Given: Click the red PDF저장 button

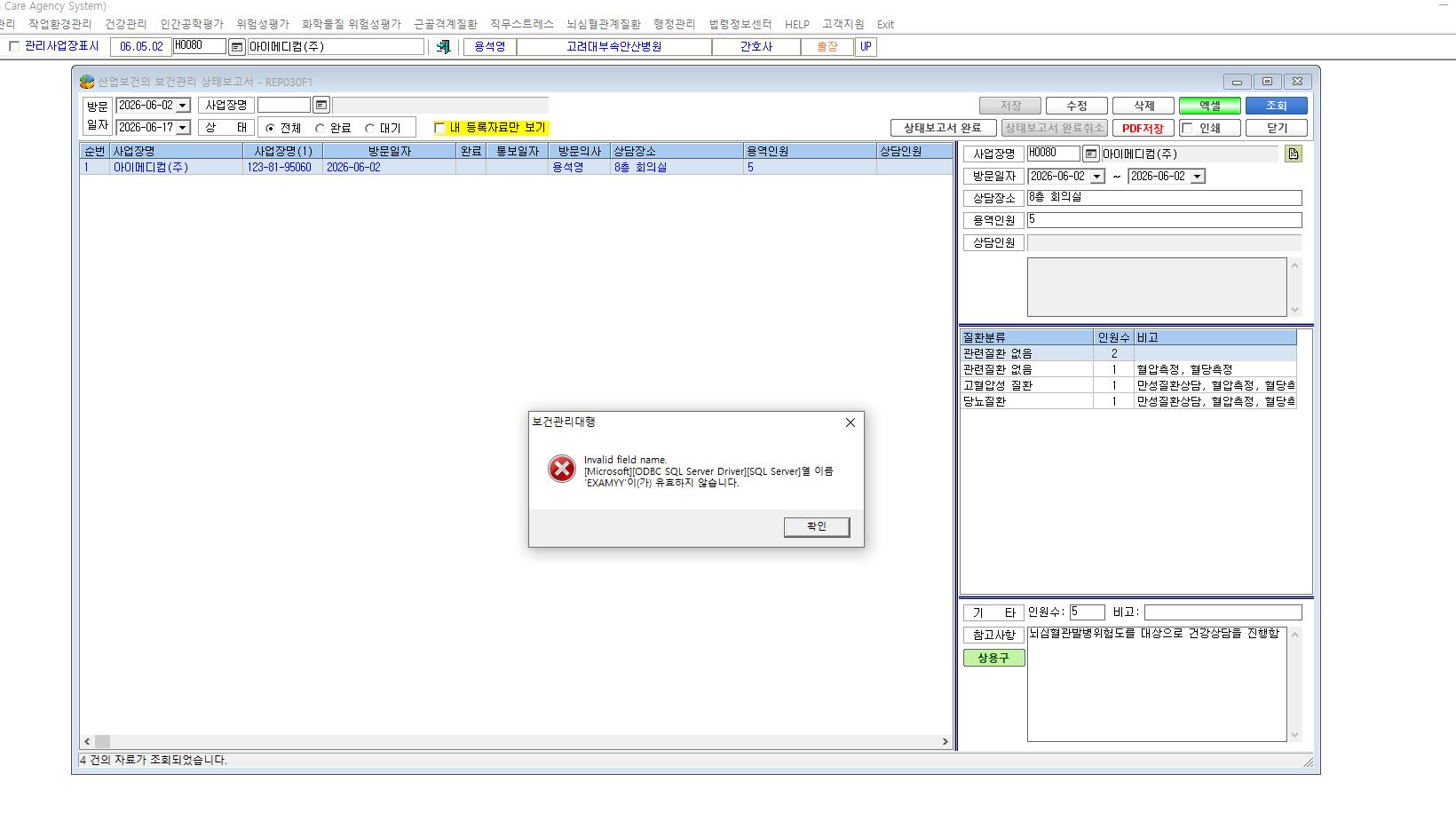Looking at the screenshot, I should tap(1143, 128).
